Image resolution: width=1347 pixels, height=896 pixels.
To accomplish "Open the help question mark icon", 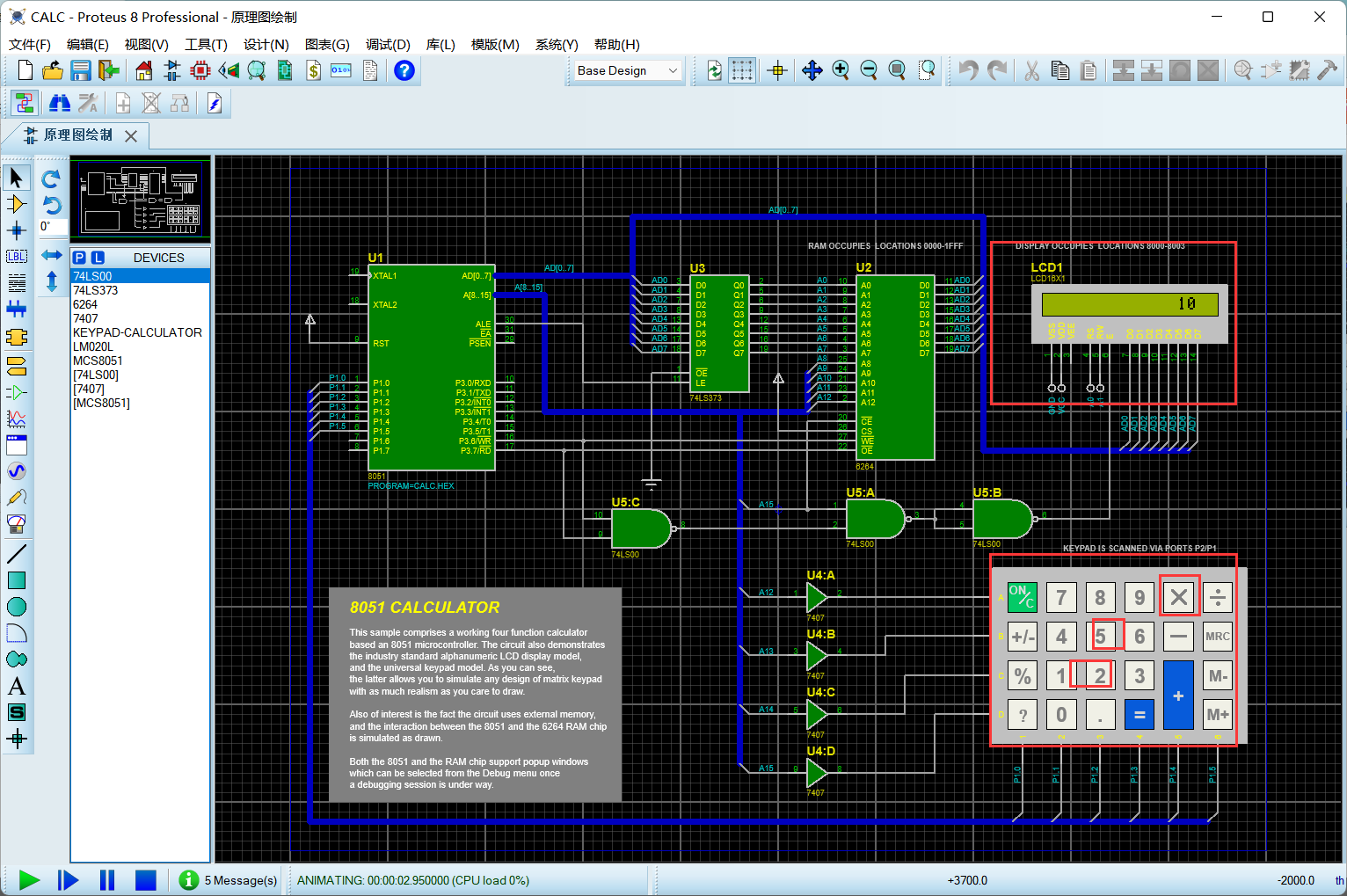I will pyautogui.click(x=404, y=70).
